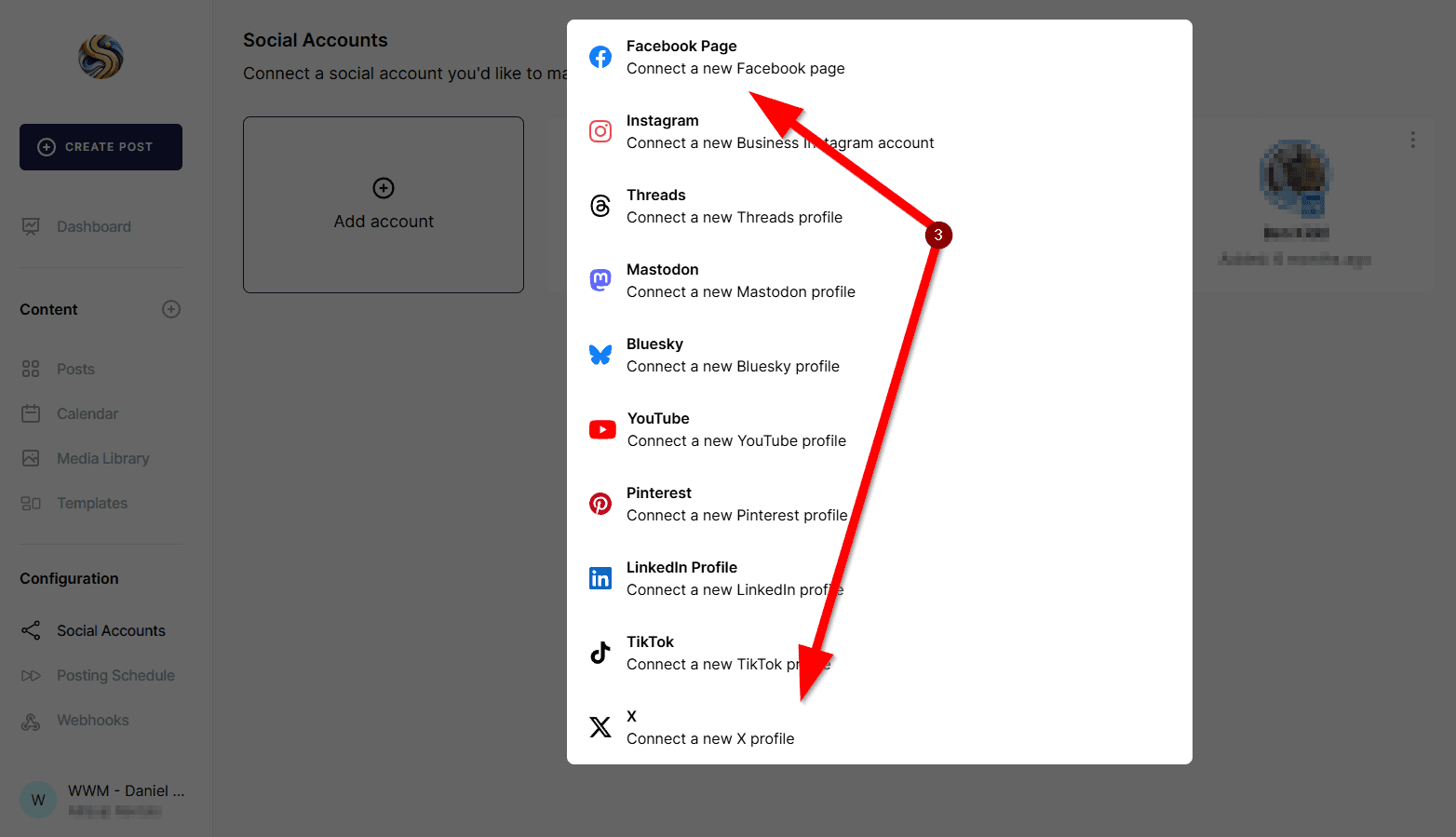The image size is (1456, 837).
Task: Click the TikTok icon
Action: tap(600, 653)
